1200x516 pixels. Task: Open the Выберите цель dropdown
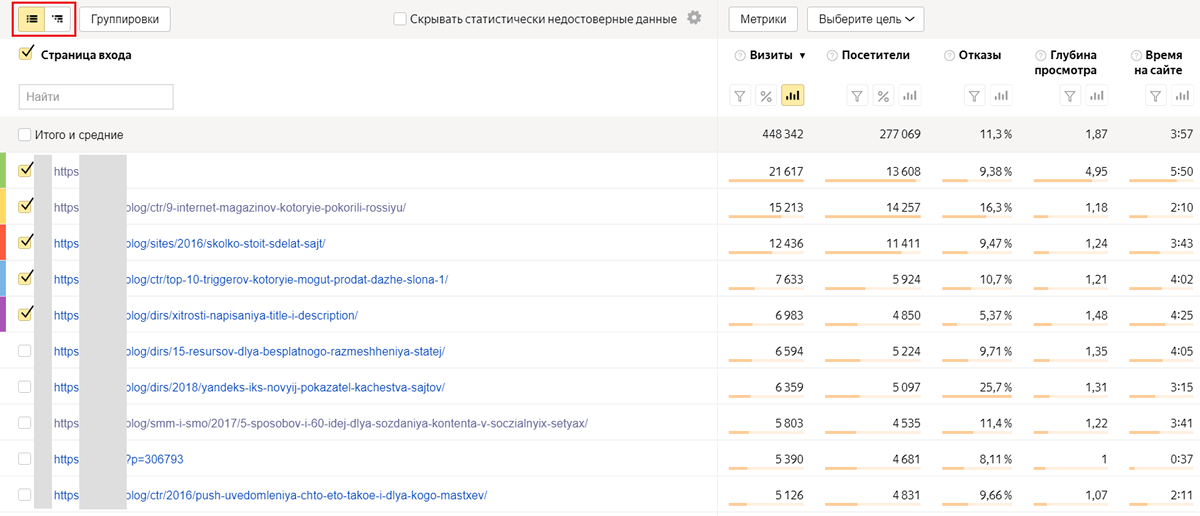click(865, 19)
